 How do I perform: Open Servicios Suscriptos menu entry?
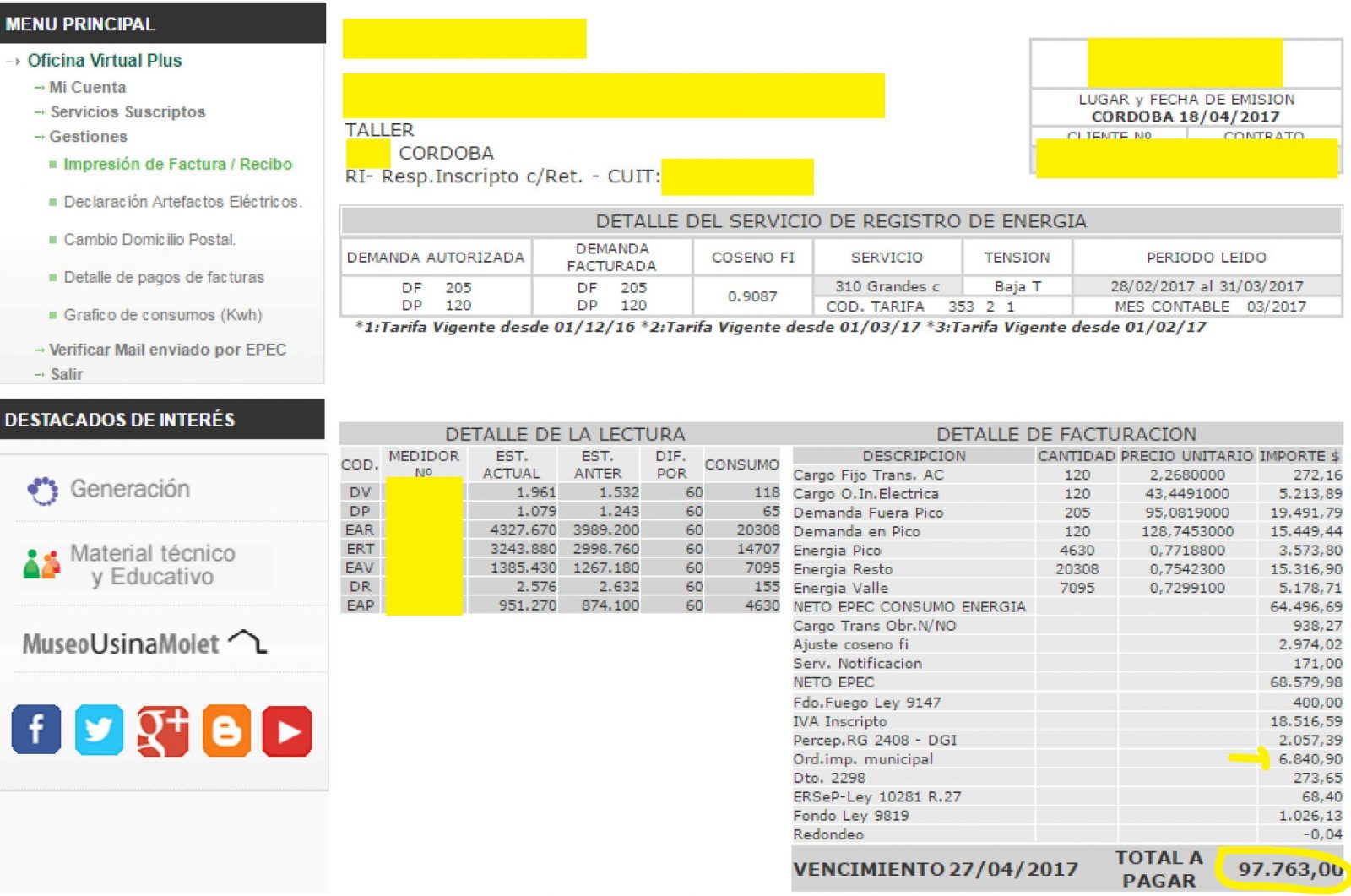pos(128,111)
